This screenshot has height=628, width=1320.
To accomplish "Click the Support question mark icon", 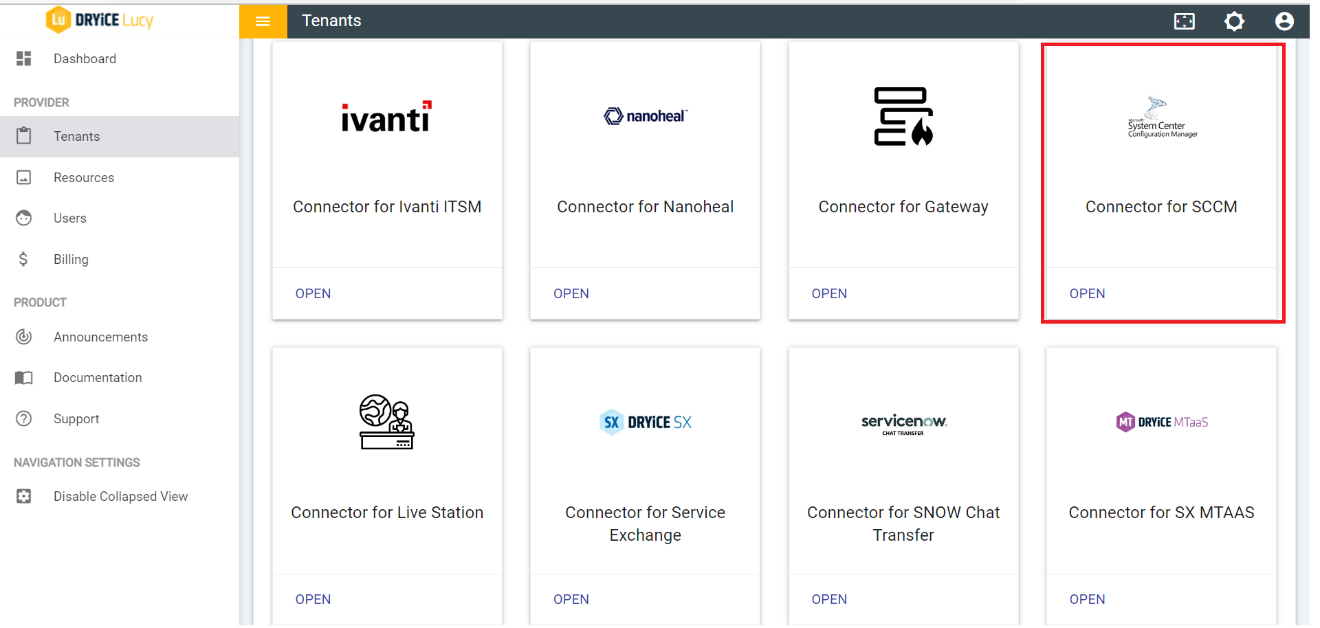I will click(x=23, y=418).
